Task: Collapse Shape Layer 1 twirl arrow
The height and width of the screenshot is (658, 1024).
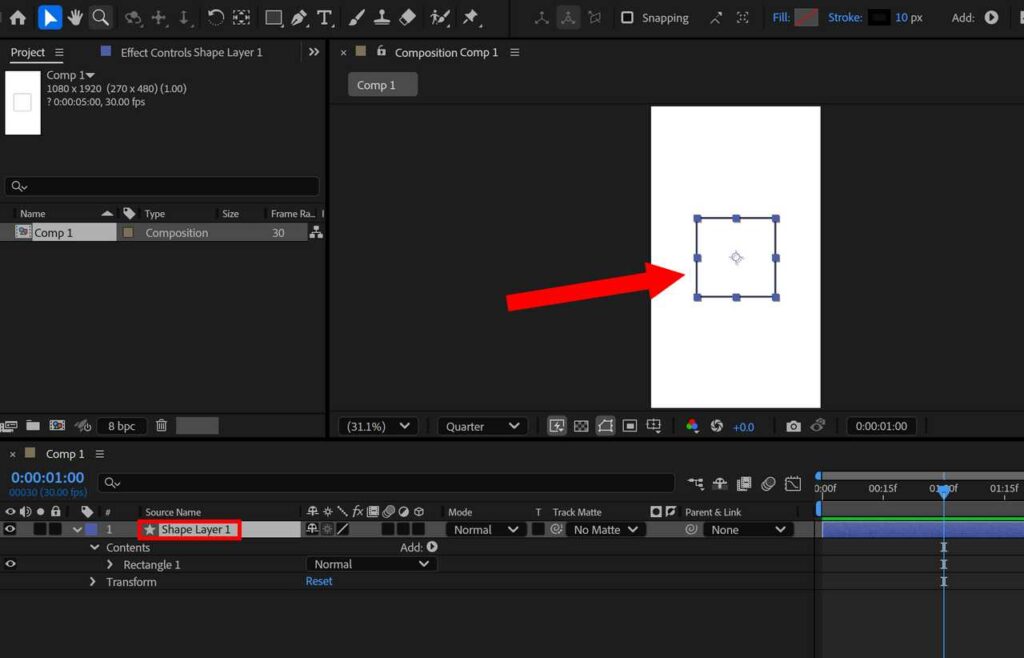Action: (78, 529)
